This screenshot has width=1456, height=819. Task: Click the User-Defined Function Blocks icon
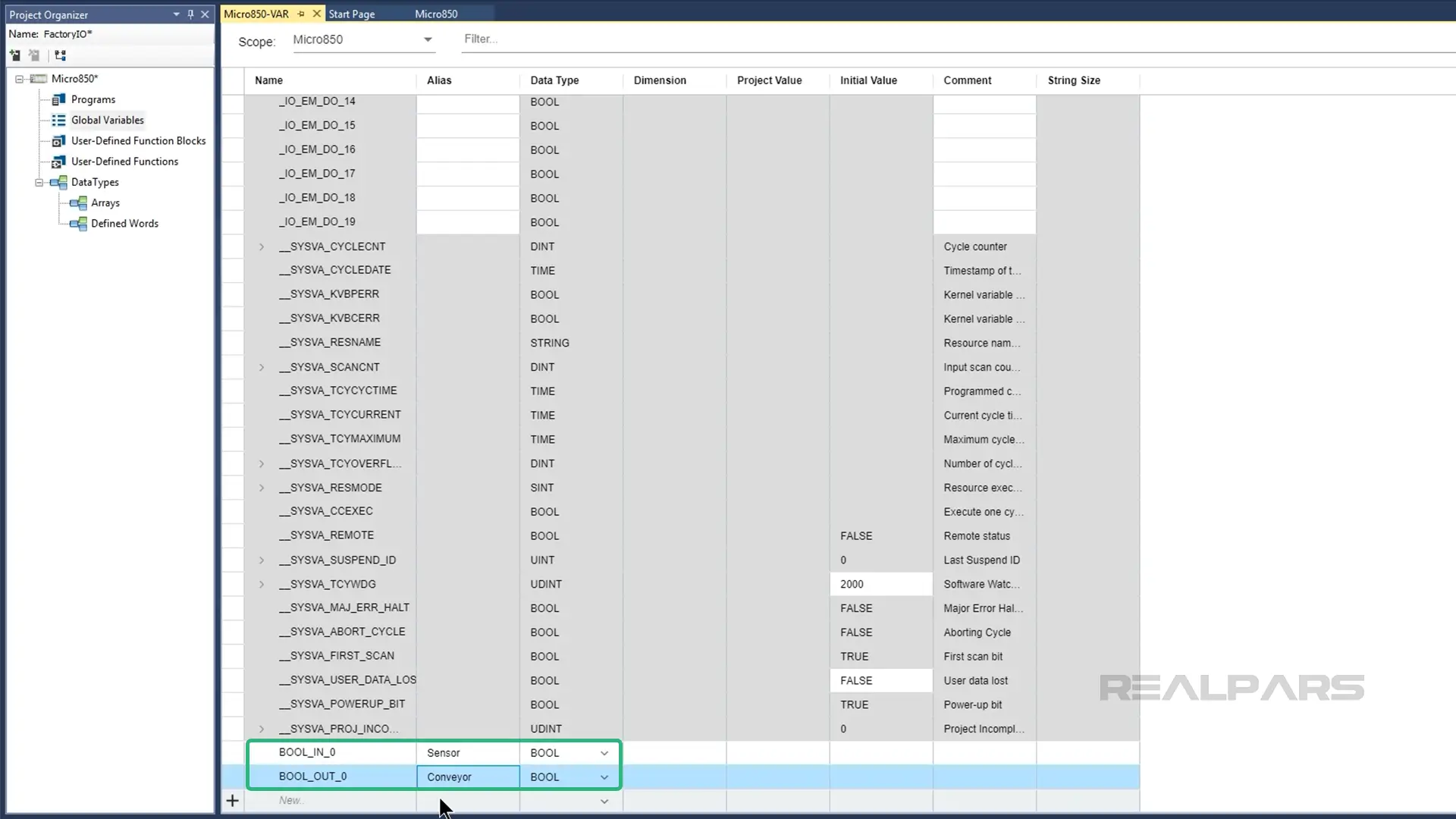58,141
